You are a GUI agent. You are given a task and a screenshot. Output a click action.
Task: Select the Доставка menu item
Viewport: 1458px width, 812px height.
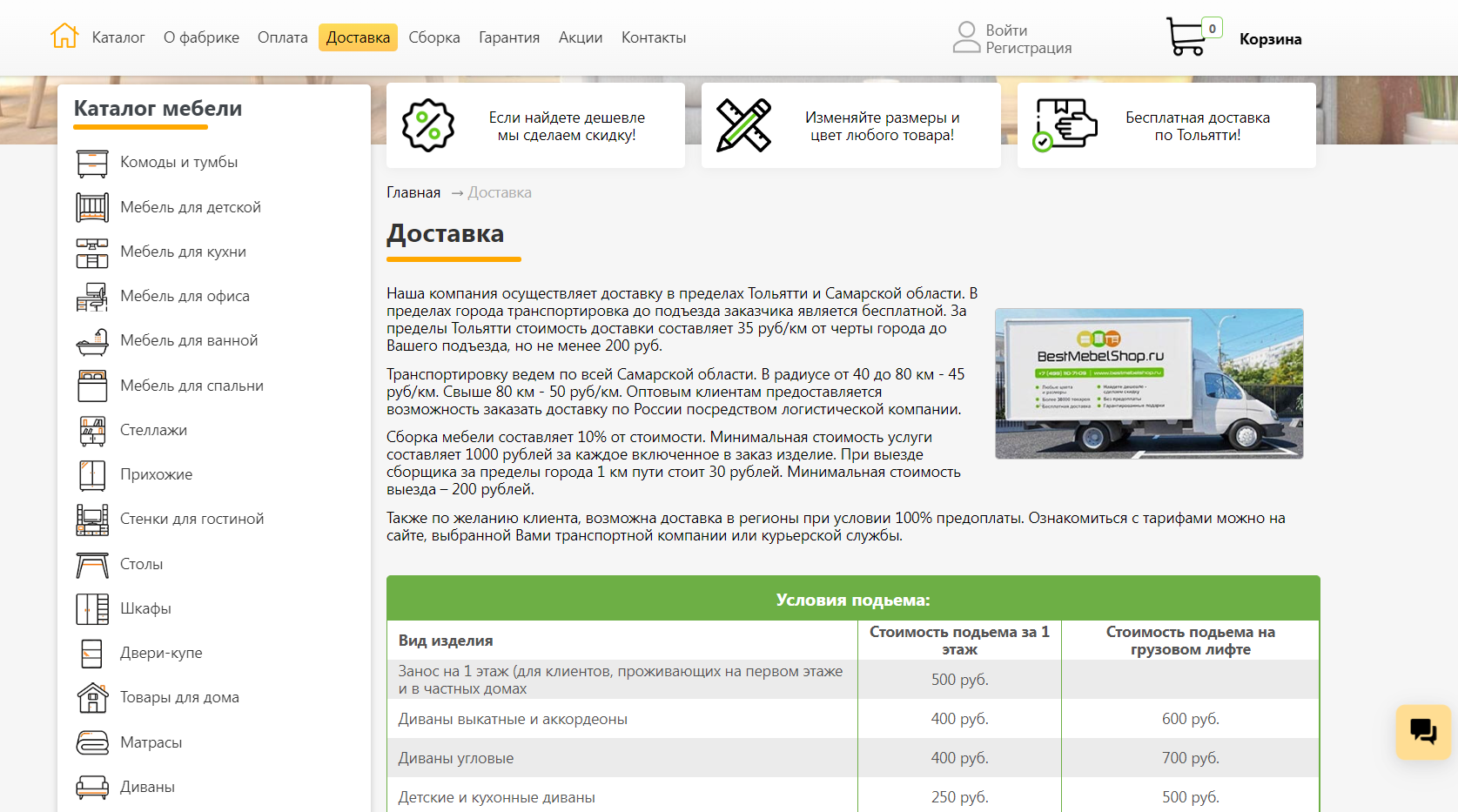(x=358, y=37)
